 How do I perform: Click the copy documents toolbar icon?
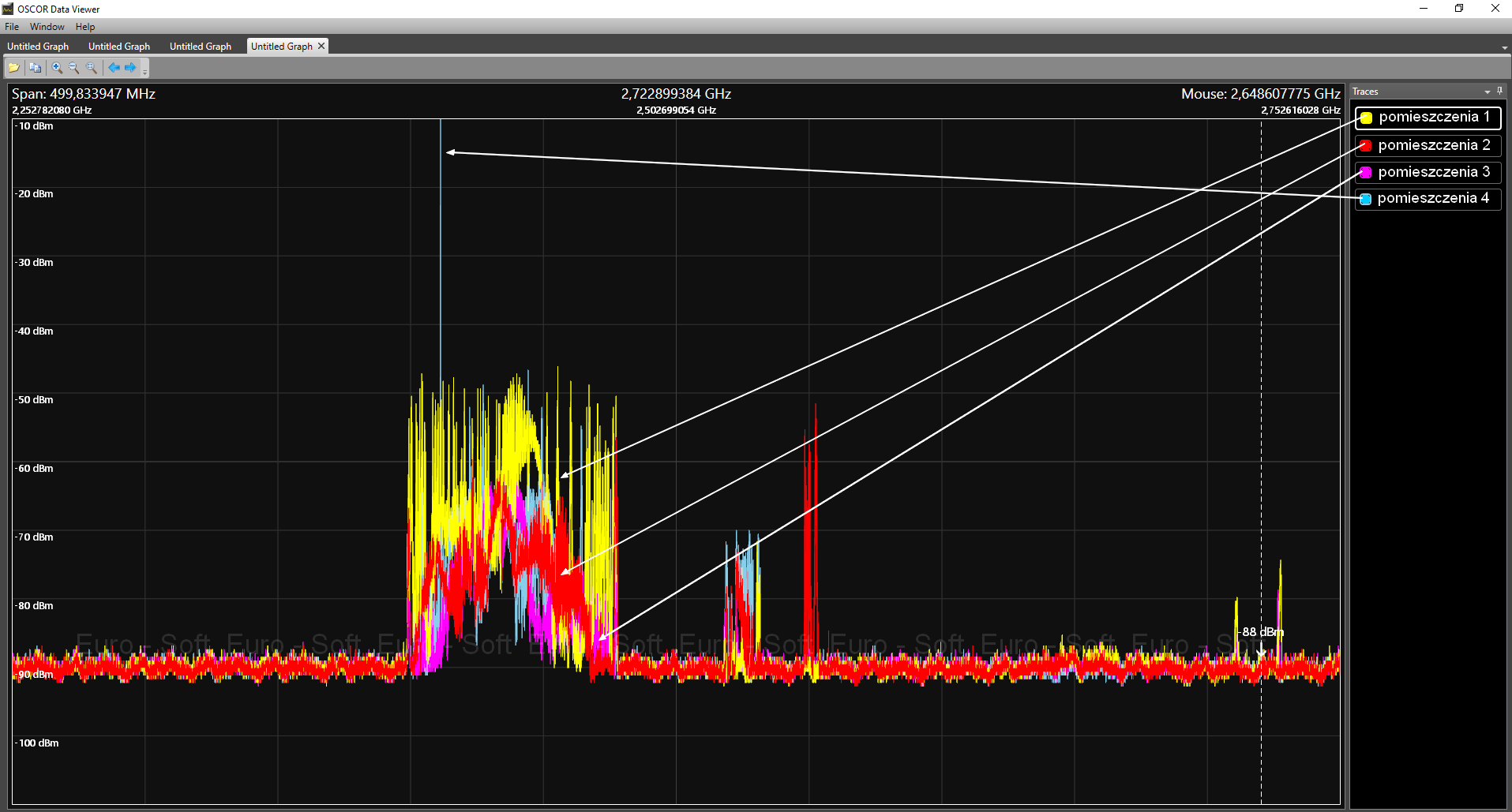point(35,68)
